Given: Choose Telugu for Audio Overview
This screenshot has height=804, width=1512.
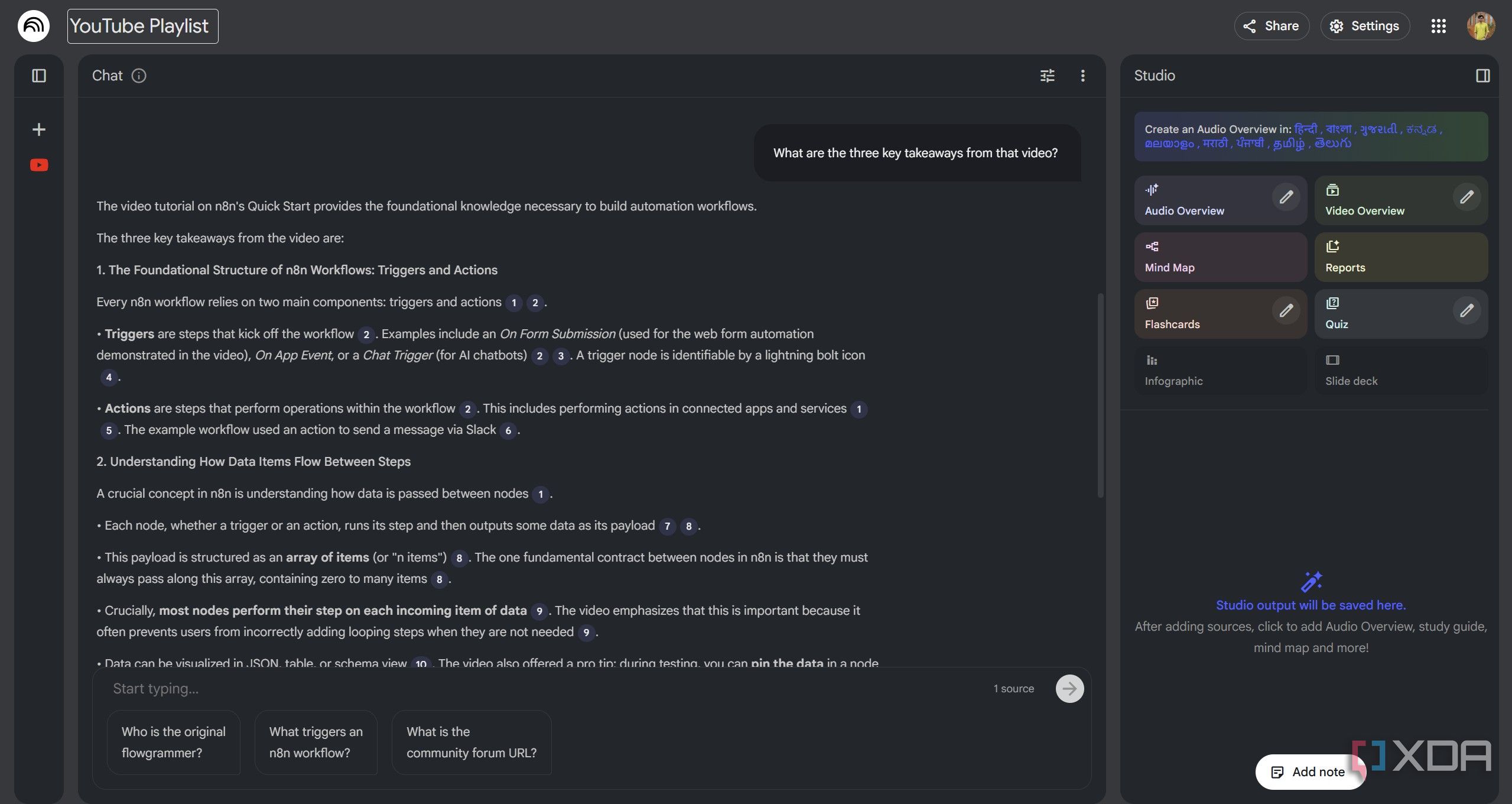Looking at the screenshot, I should point(1332,144).
